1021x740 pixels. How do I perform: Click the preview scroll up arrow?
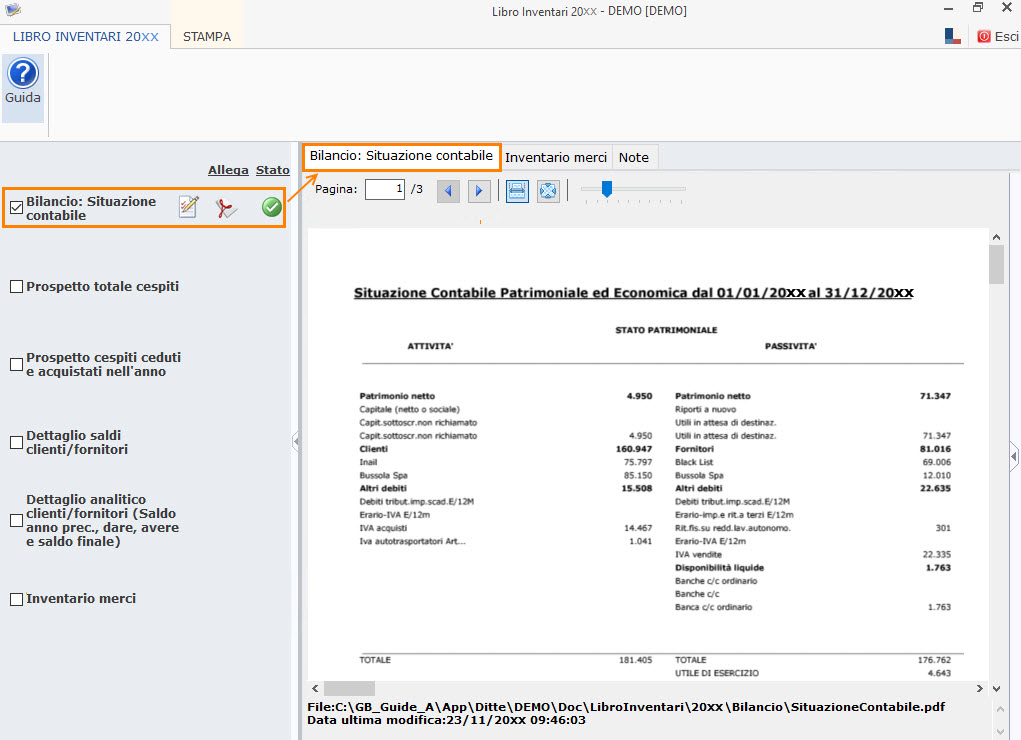point(996,237)
